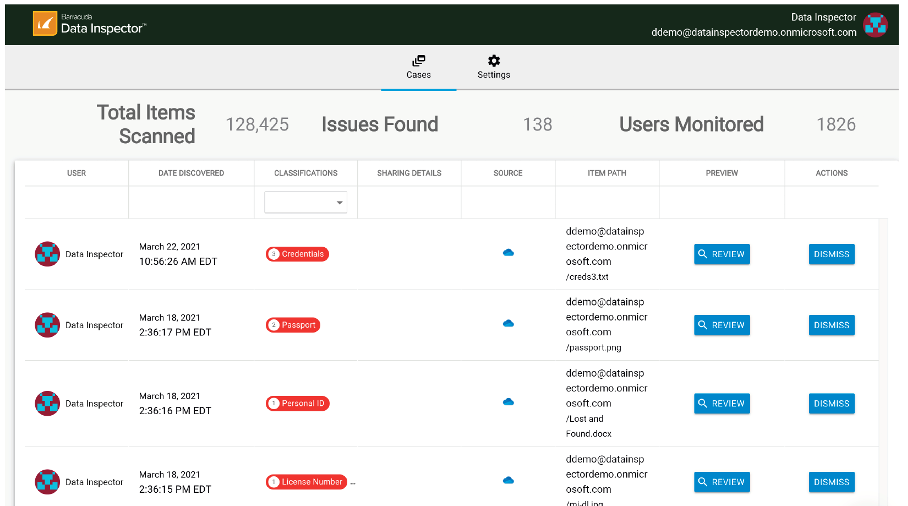Click the account email in the header
This screenshot has height=506, width=908.
[x=753, y=32]
